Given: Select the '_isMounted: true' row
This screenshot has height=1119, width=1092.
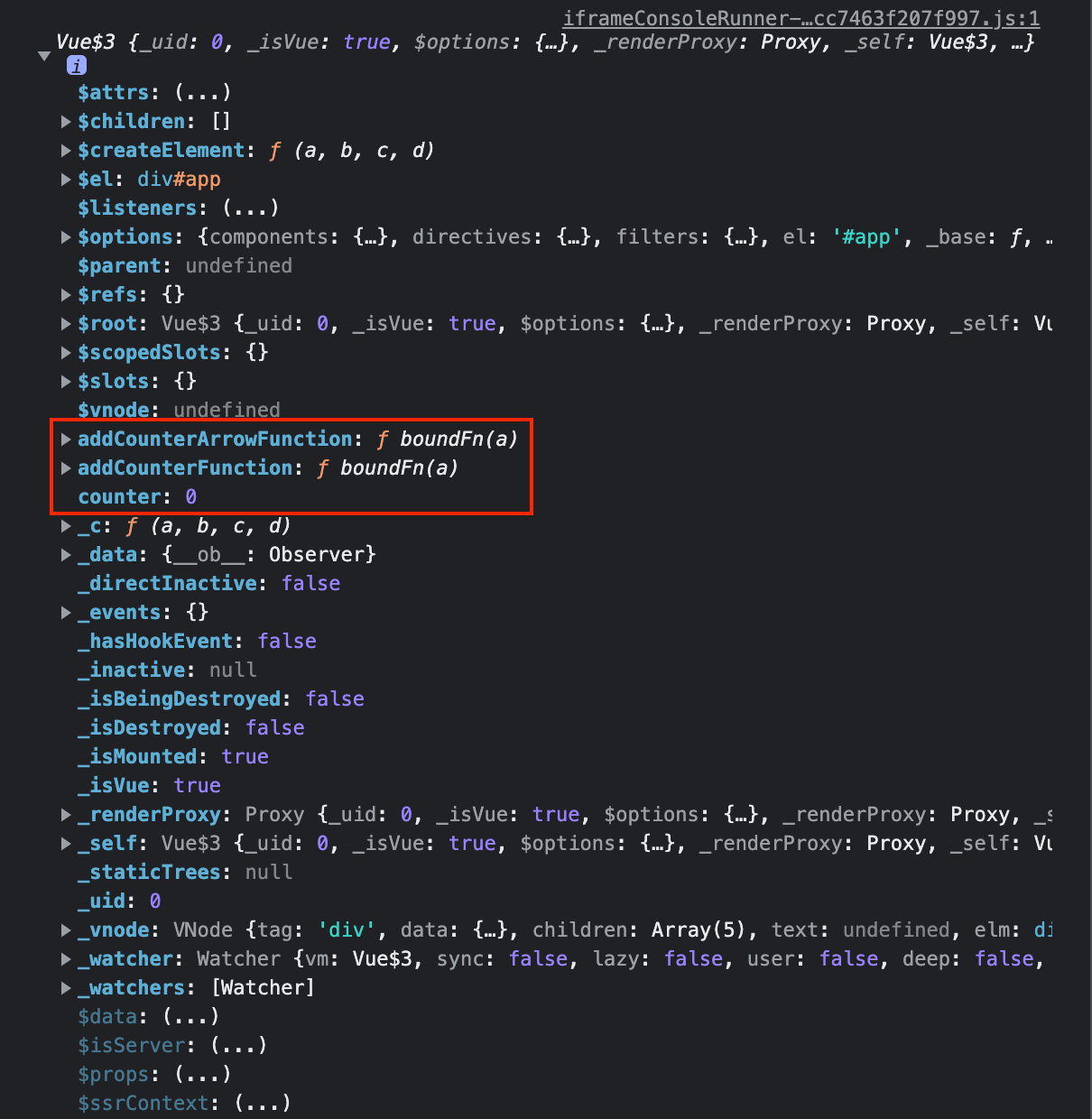Looking at the screenshot, I should click(173, 756).
